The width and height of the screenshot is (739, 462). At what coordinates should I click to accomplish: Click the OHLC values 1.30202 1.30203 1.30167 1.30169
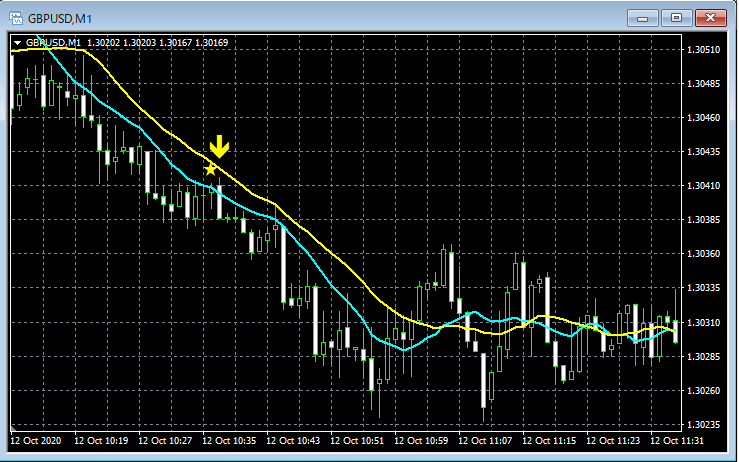pos(157,42)
